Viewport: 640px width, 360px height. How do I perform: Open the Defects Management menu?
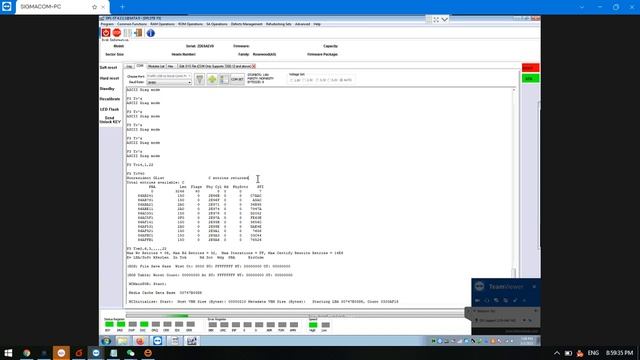(247, 24)
